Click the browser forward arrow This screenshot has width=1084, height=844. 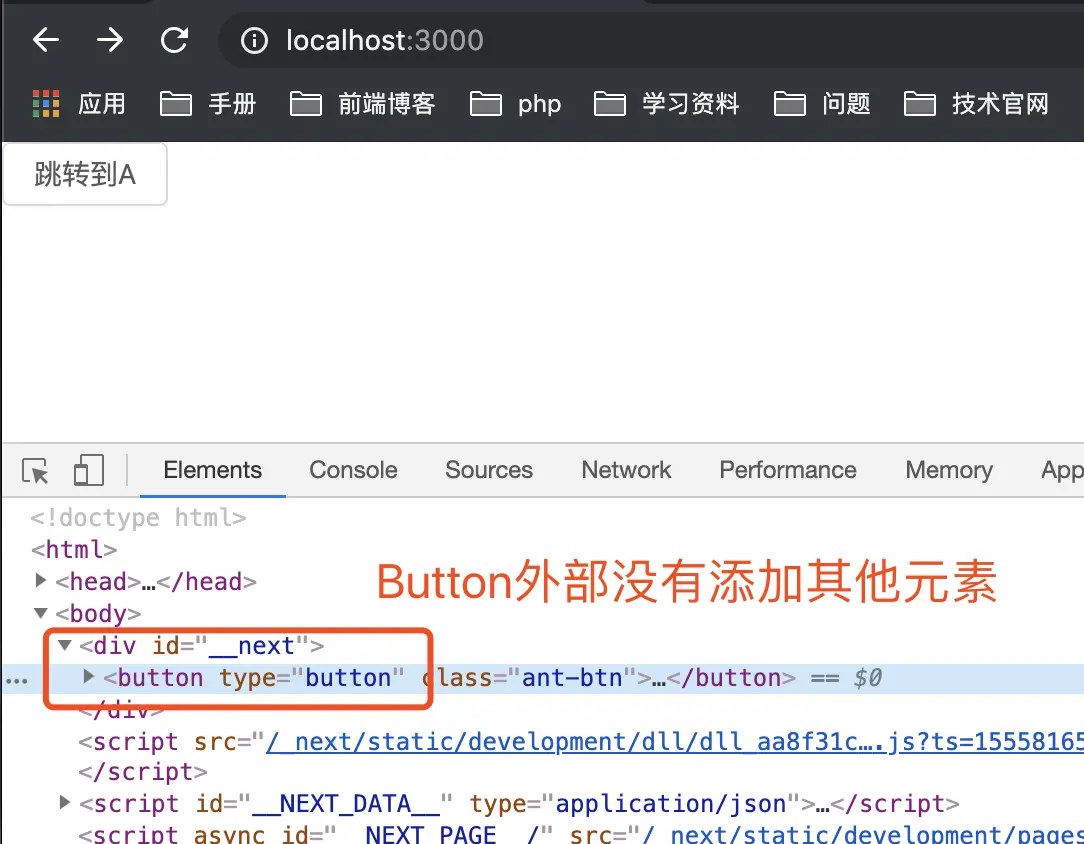[x=110, y=40]
